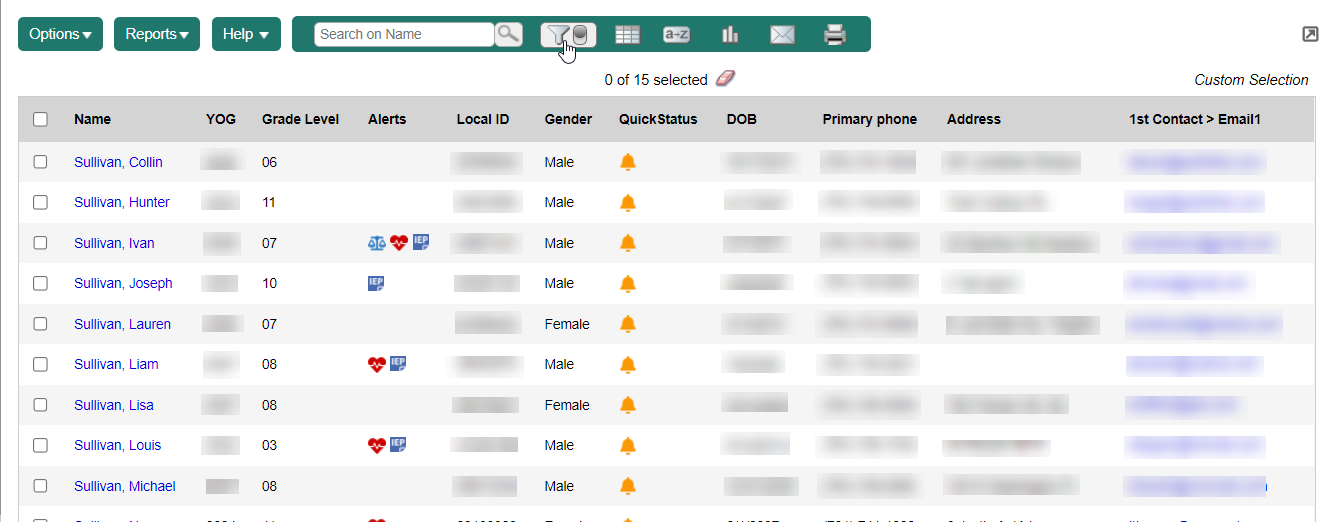Click the pop-out window icon
The height and width of the screenshot is (522, 1329).
[1310, 34]
